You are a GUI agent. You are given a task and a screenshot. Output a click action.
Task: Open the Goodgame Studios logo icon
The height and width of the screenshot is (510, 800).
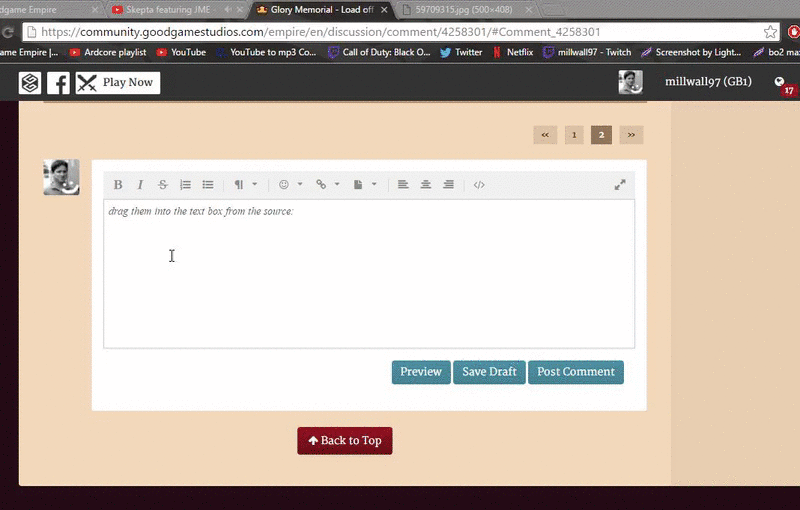click(30, 83)
